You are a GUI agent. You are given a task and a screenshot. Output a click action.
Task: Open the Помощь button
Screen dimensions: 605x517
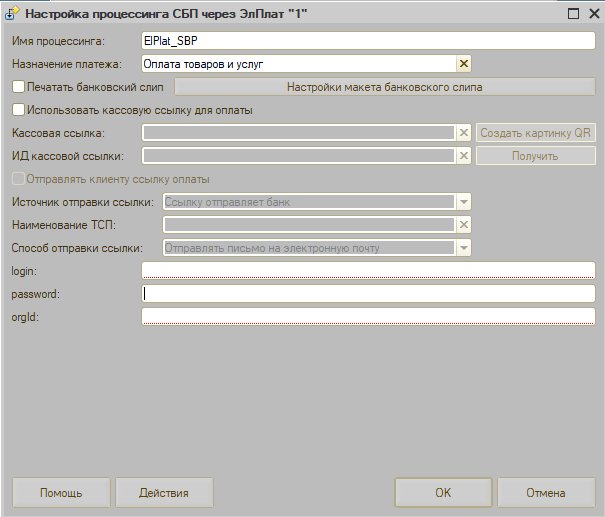(61, 493)
